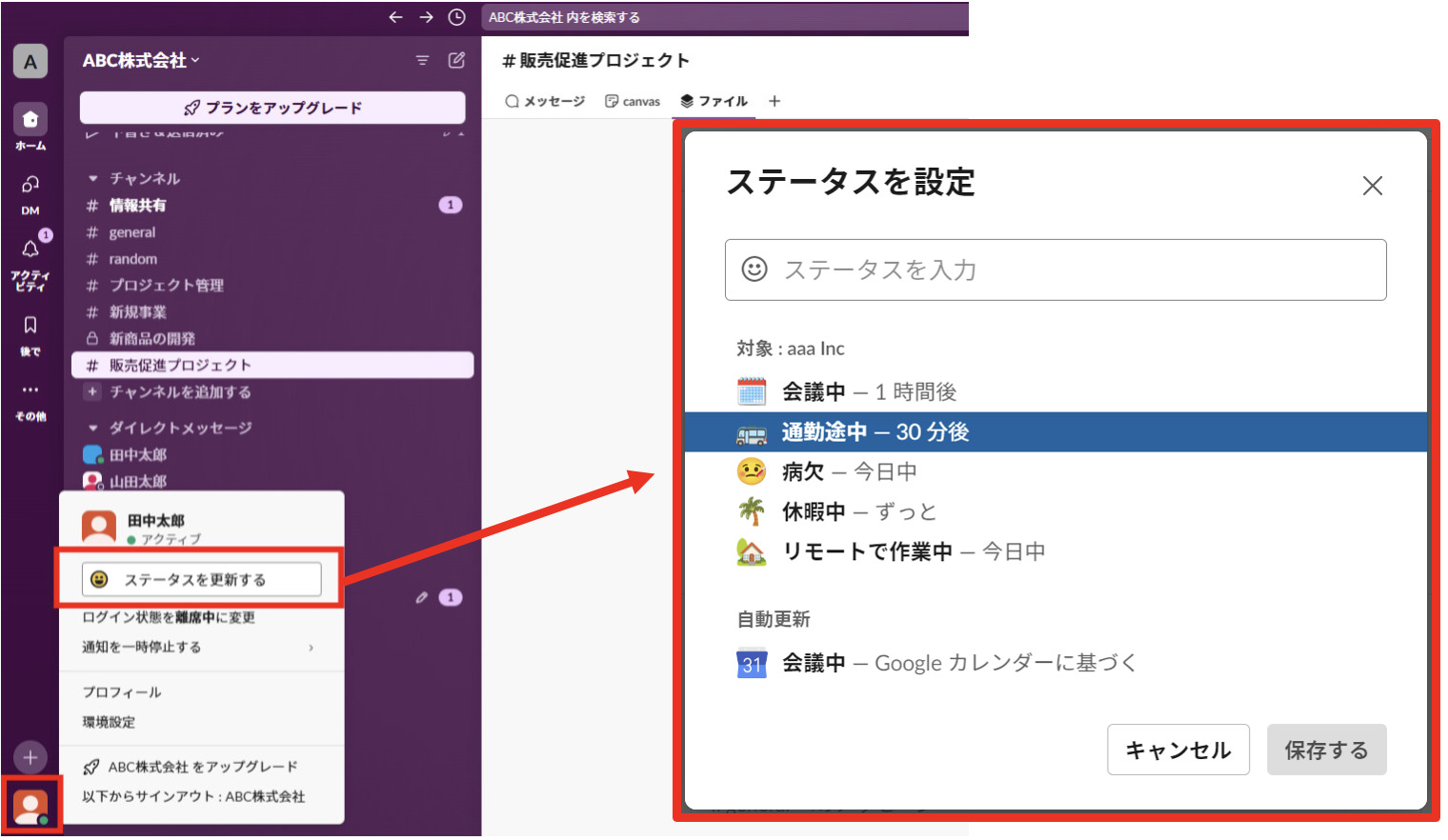Click the 保存する button

click(x=1326, y=750)
